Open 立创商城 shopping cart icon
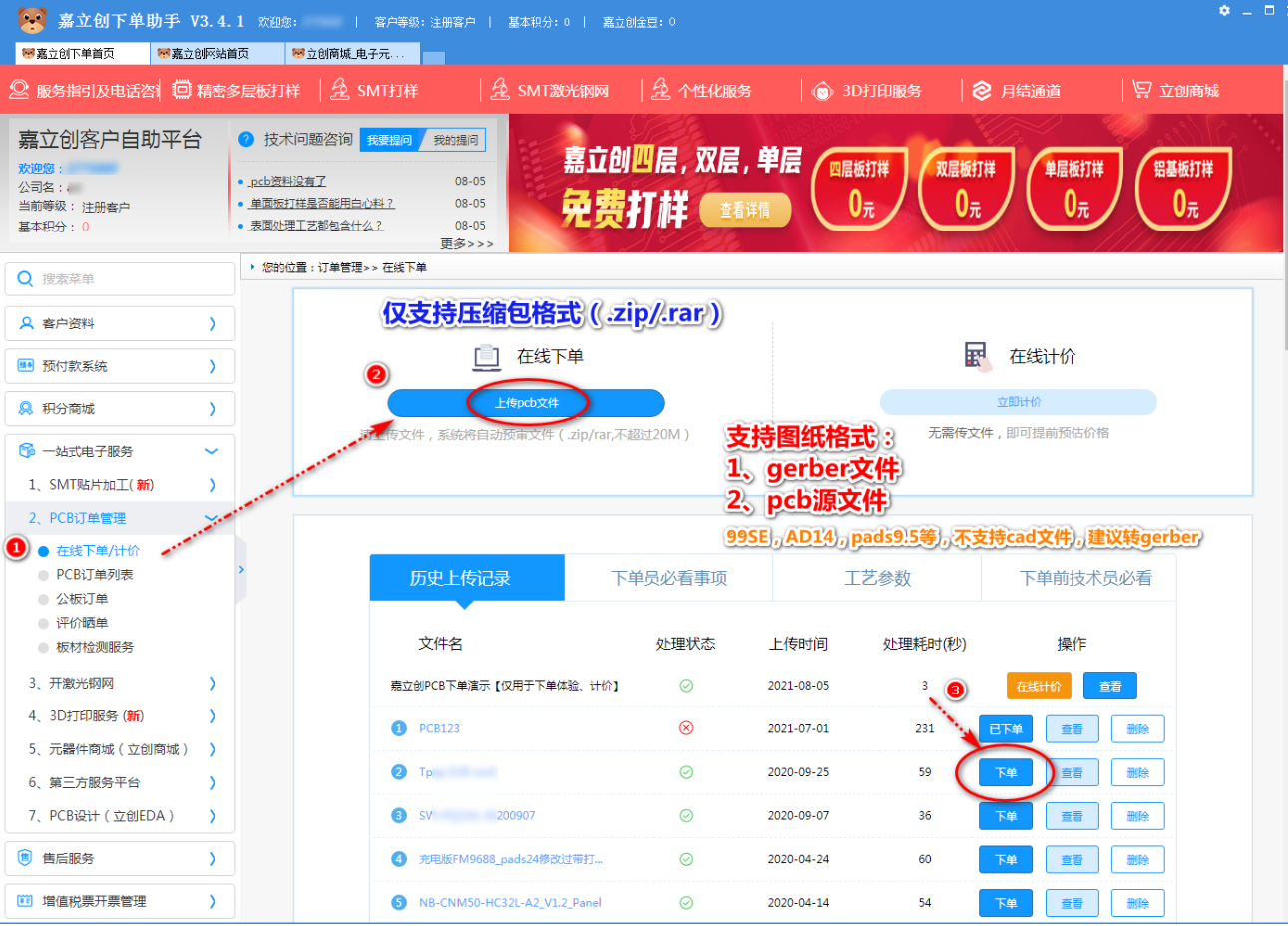 (x=1141, y=90)
